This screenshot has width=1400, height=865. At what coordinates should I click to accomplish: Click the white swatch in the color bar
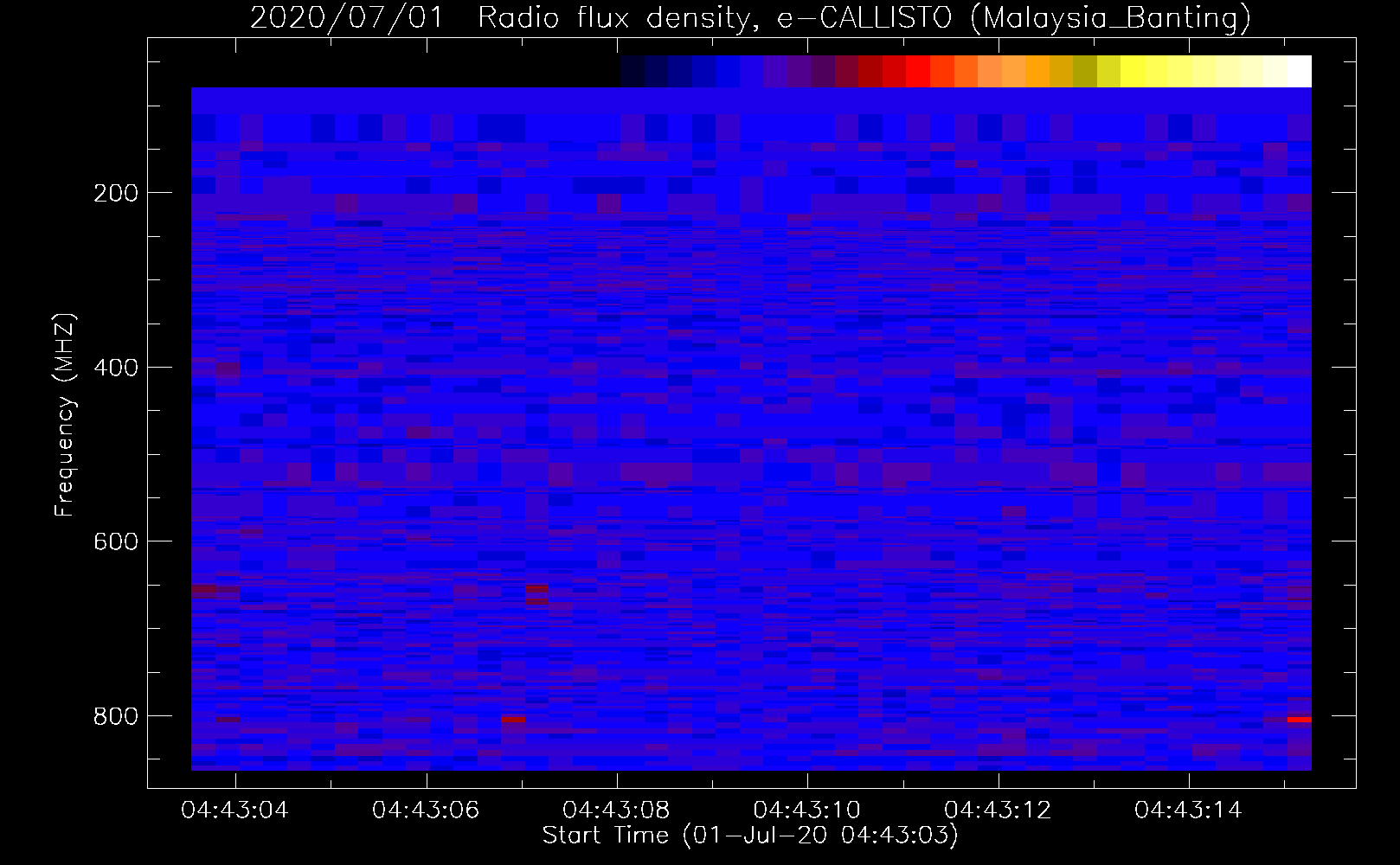point(1300,71)
